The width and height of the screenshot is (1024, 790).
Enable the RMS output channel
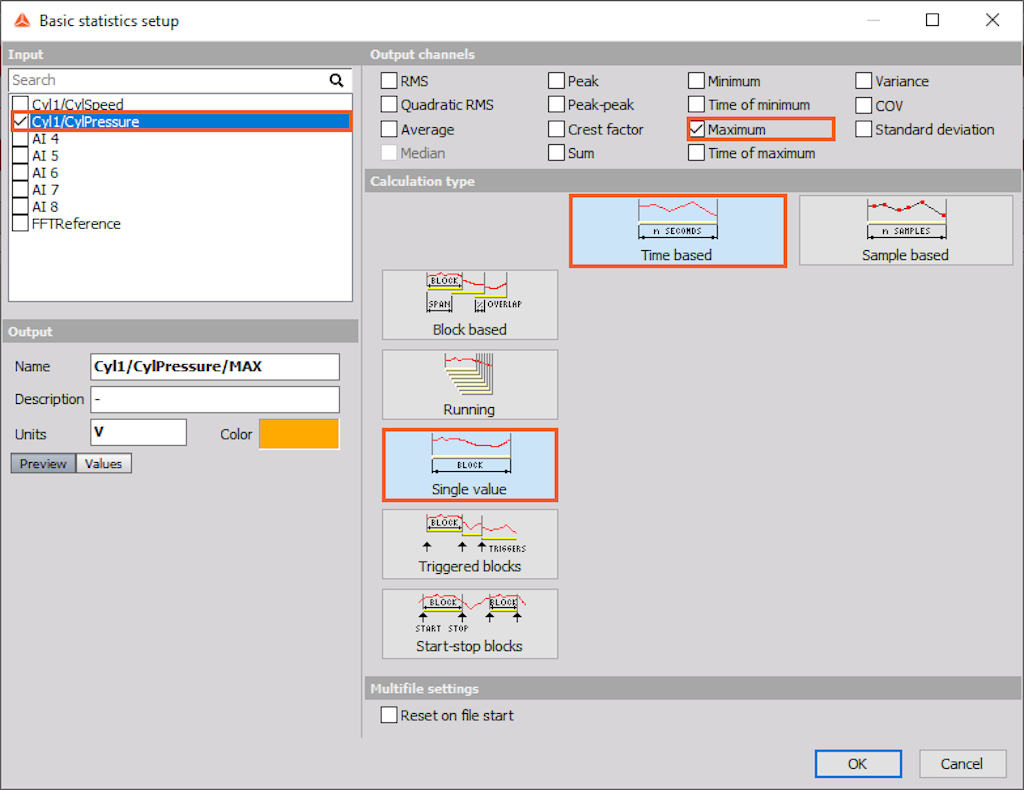[x=389, y=80]
